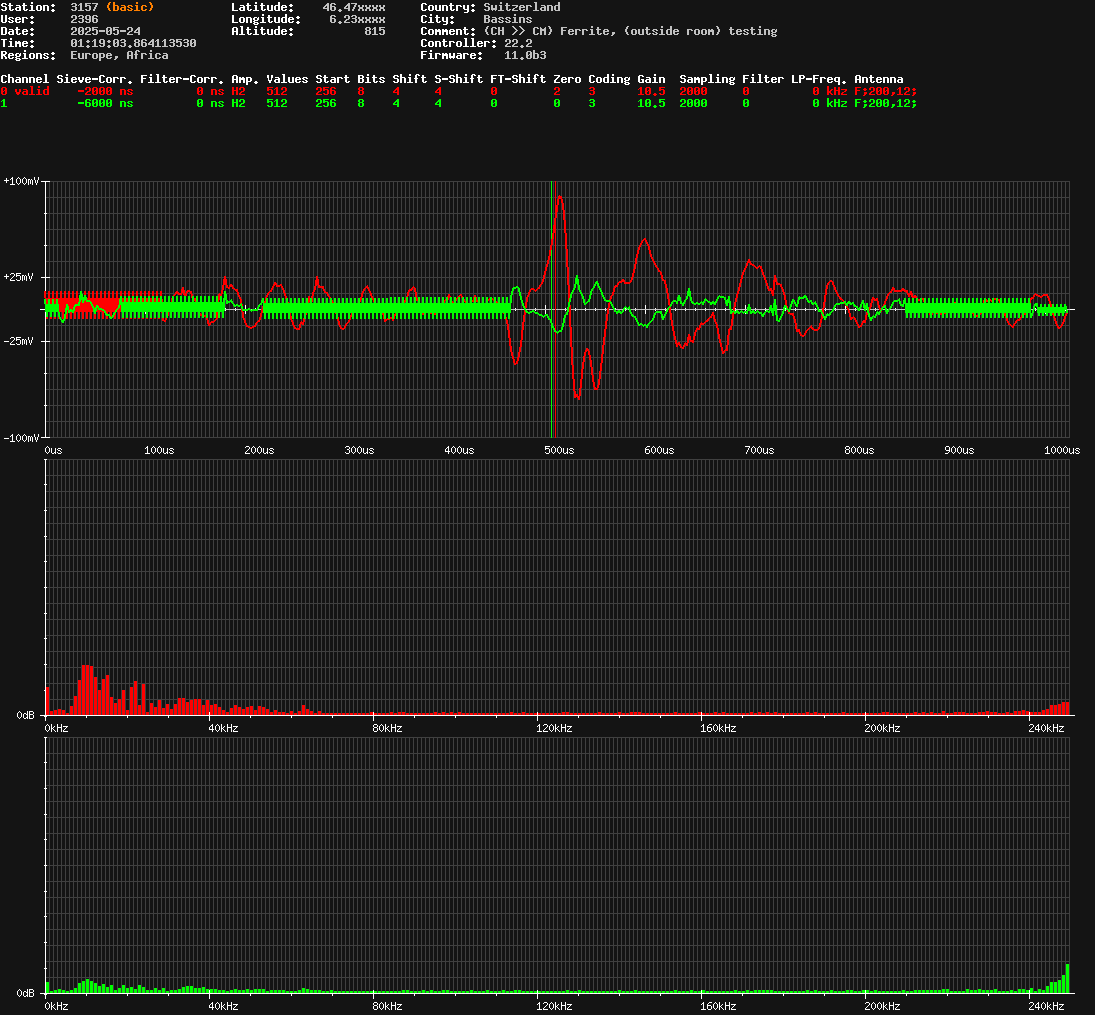Click the FT-Shift column header
Image resolution: width=1095 pixels, height=1015 pixels.
pos(517,79)
